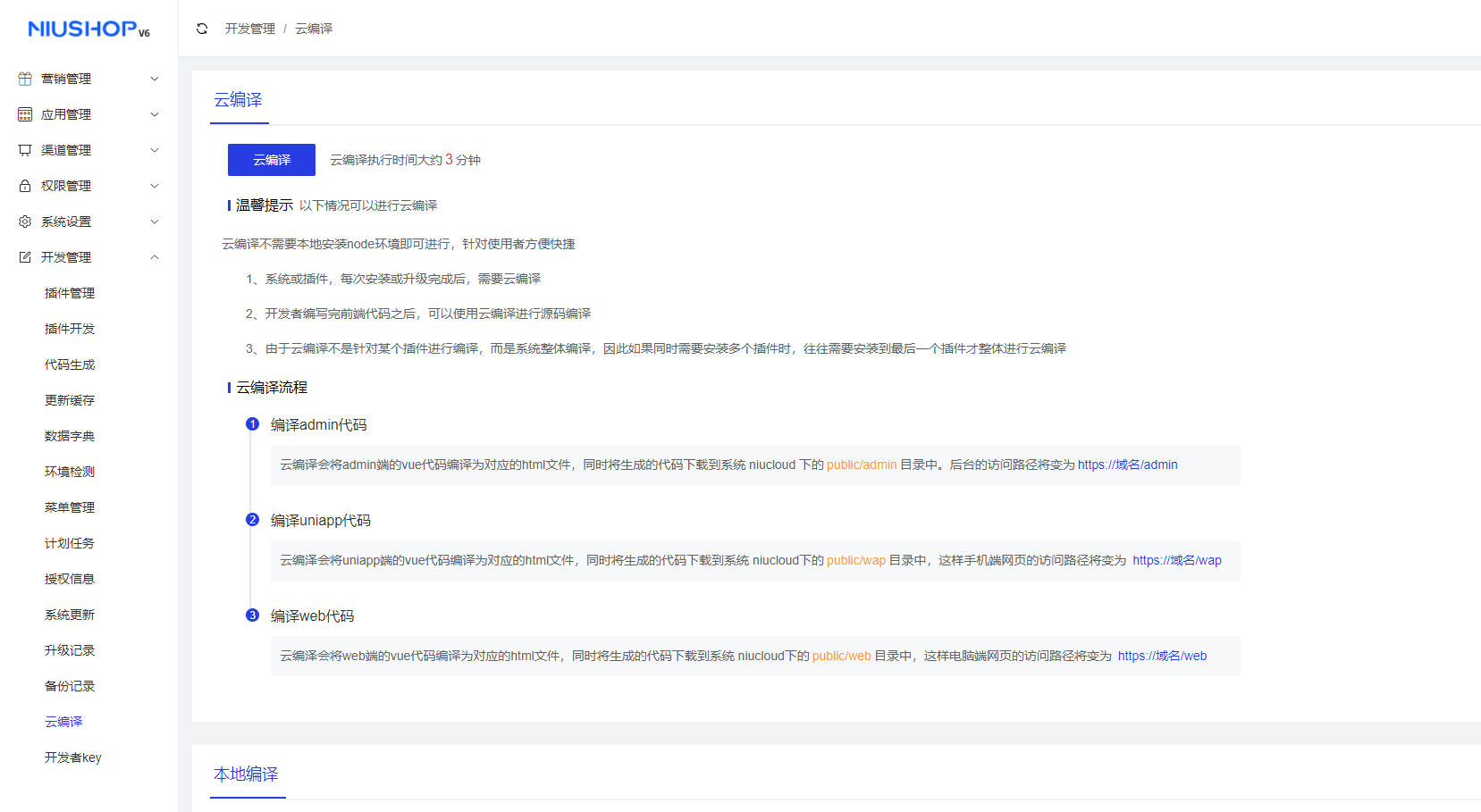Open 代码生成 menu item
The height and width of the screenshot is (812, 1481).
pyautogui.click(x=70, y=364)
